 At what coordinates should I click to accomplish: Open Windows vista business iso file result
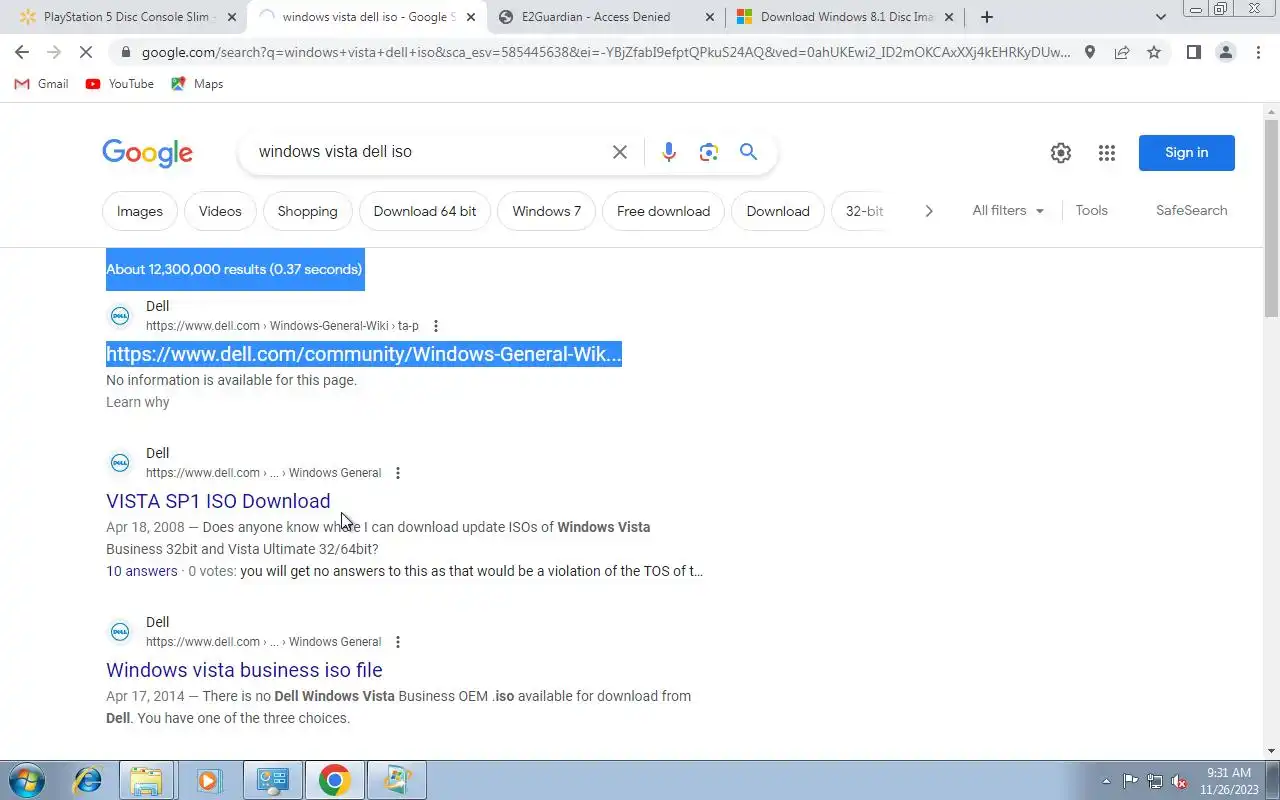(244, 670)
